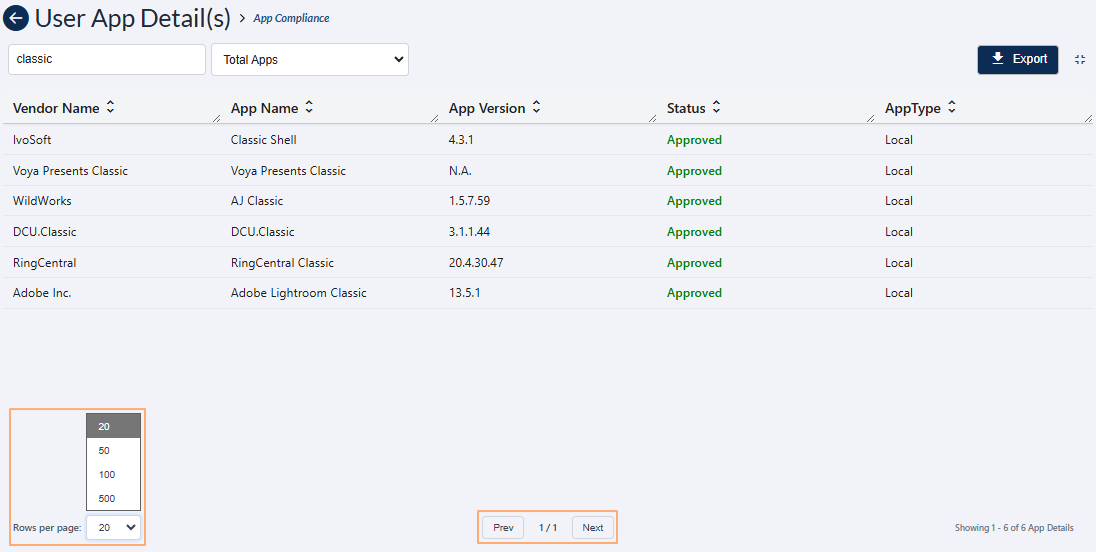Click the Vendor Name column resize handle
Image resolution: width=1096 pixels, height=552 pixels.
click(217, 119)
